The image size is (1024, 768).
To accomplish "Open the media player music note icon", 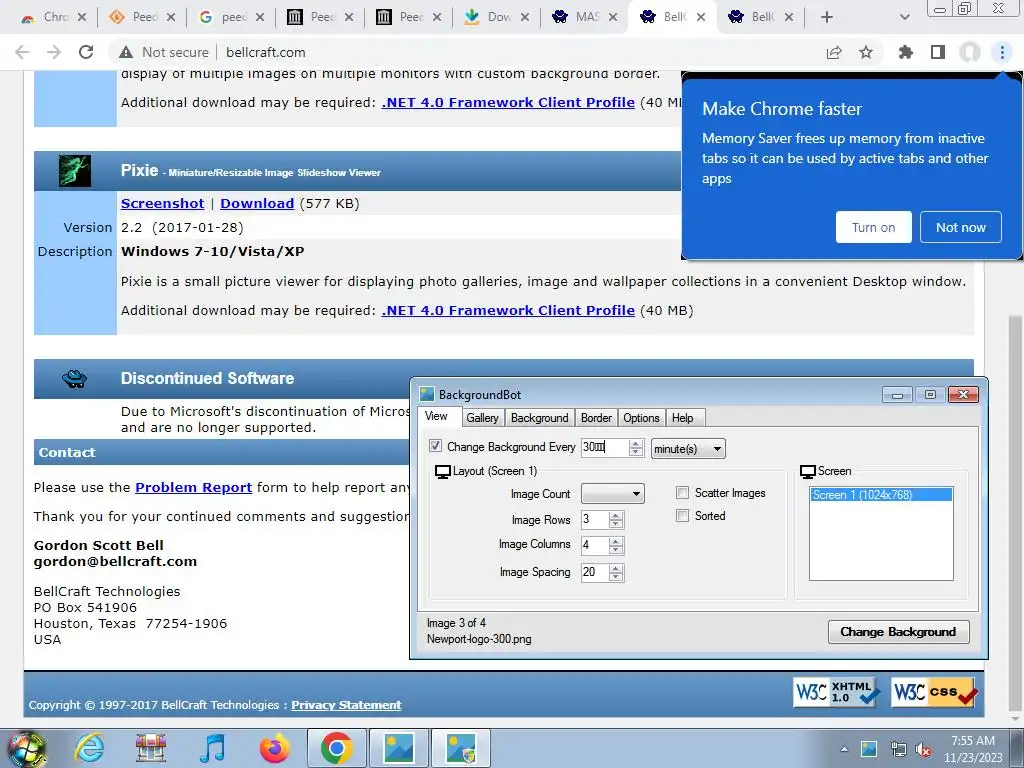I will coord(212,748).
